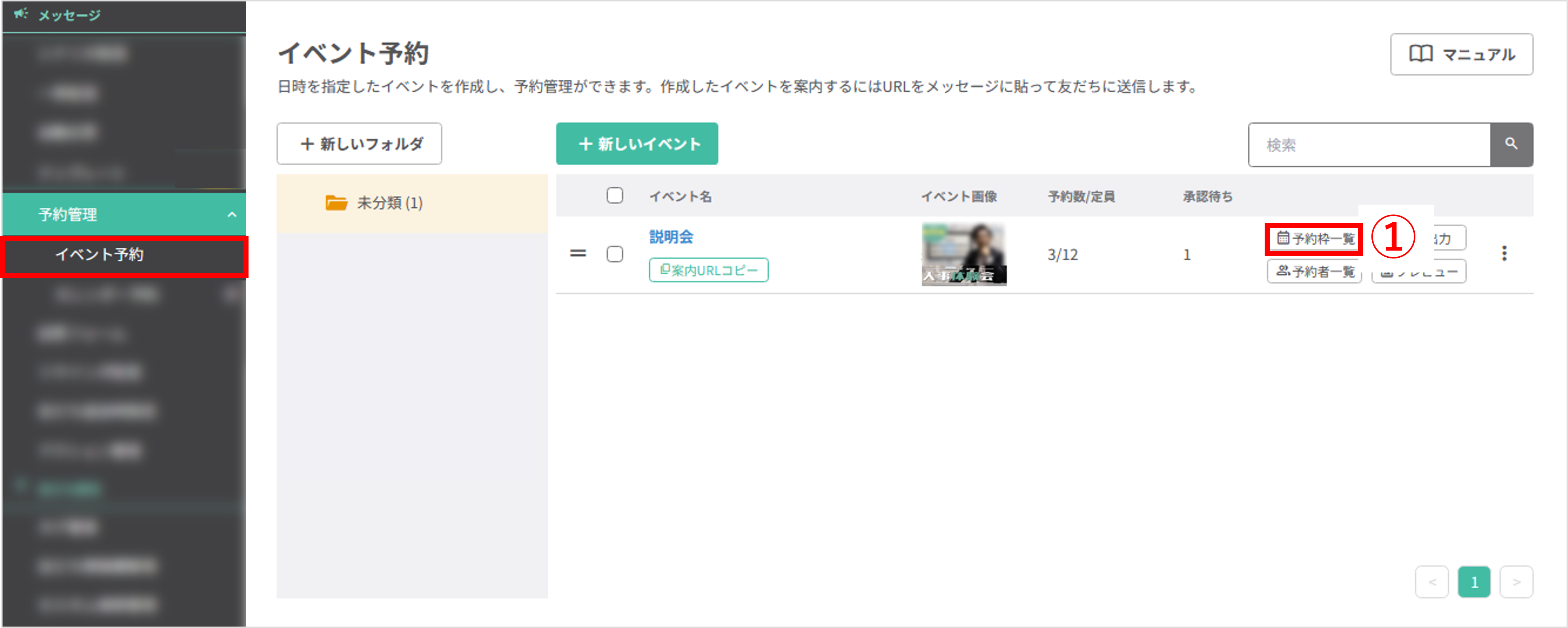The height and width of the screenshot is (628, 1568).
Task: Open the 説明会 event link
Action: point(671,237)
